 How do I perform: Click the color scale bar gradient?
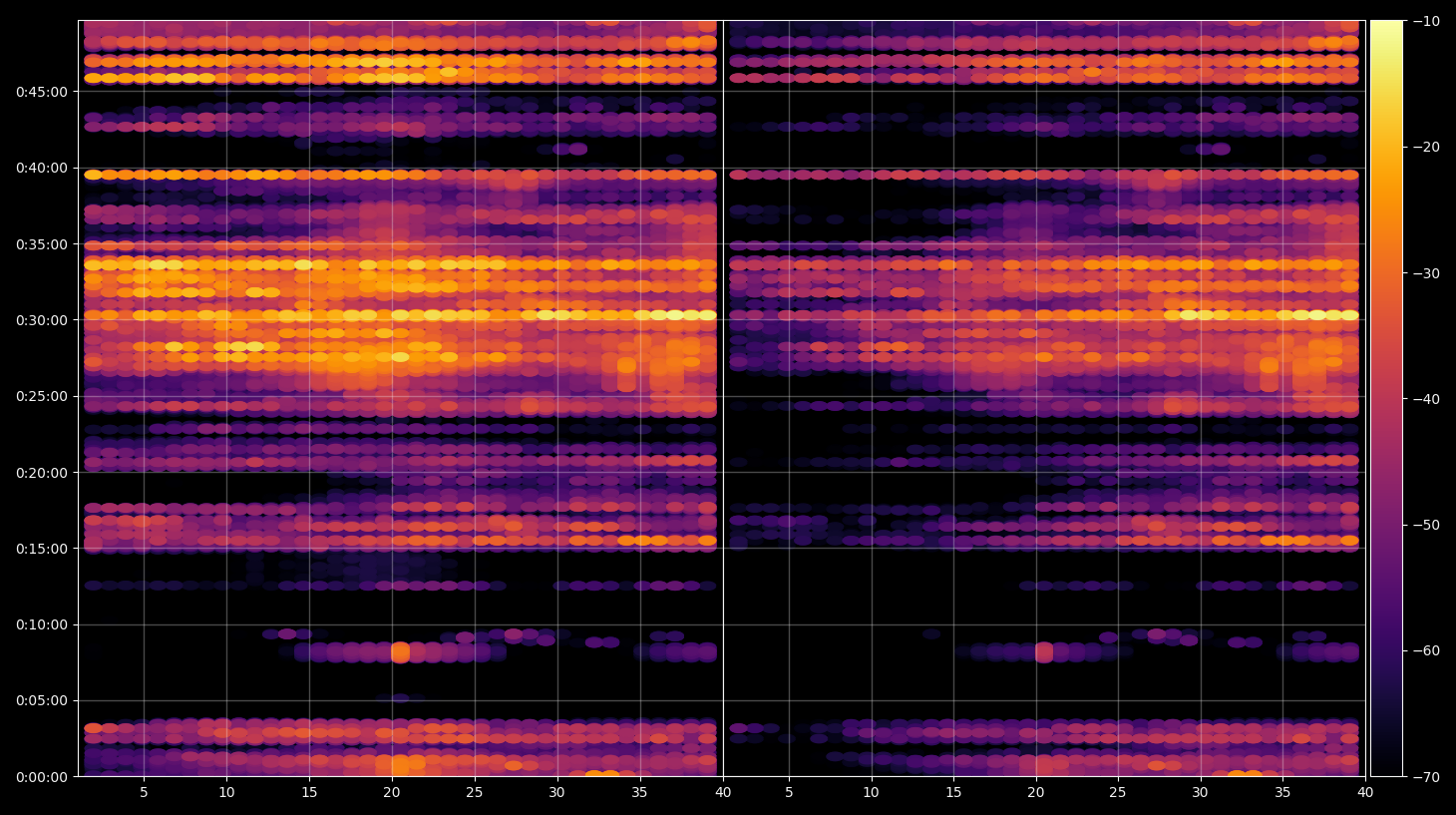pyautogui.click(x=1386, y=398)
